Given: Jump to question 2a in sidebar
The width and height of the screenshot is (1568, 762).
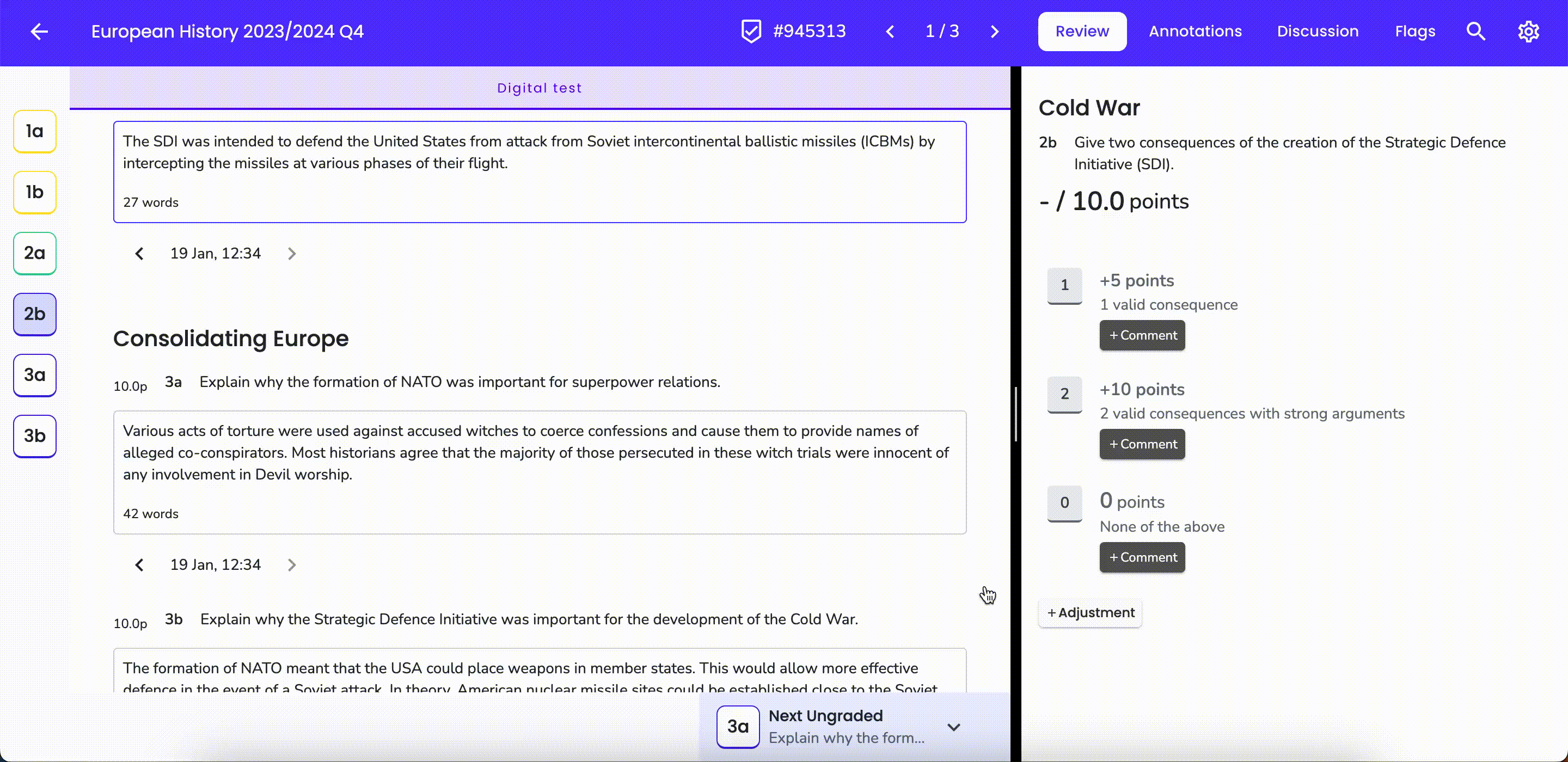Looking at the screenshot, I should (35, 253).
